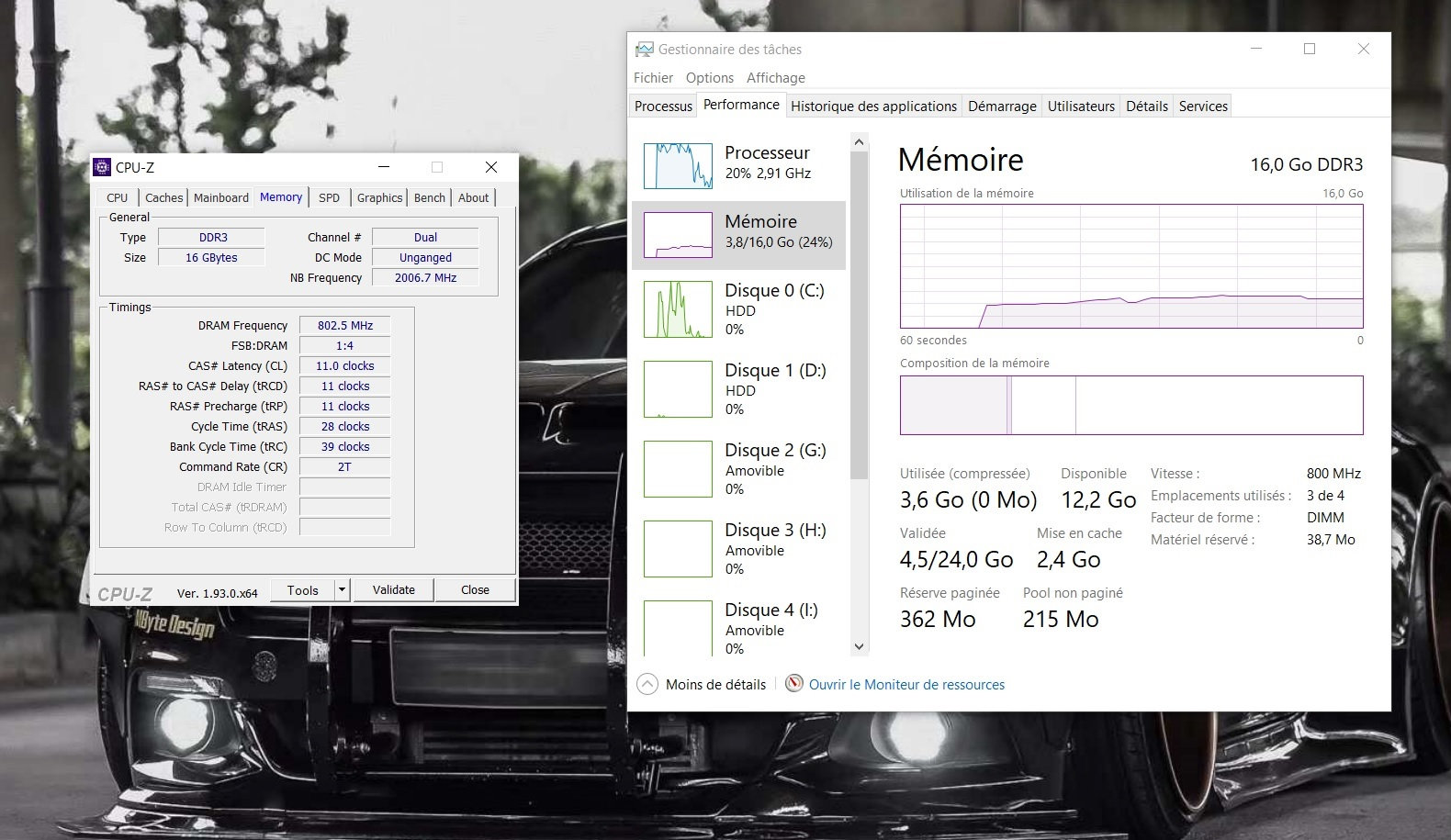
Task: Select the Processeur performance graph thumbnail
Action: [x=678, y=166]
